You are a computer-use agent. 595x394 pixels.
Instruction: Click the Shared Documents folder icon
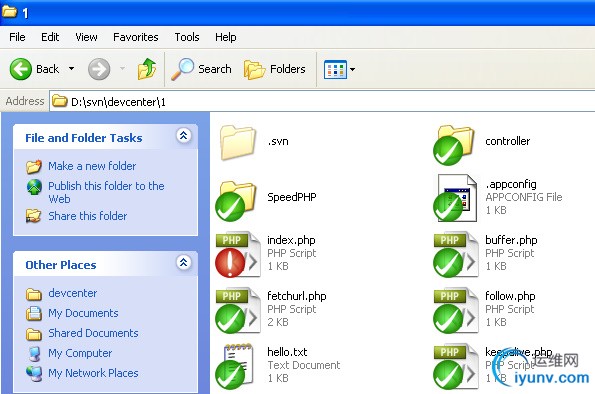point(34,334)
